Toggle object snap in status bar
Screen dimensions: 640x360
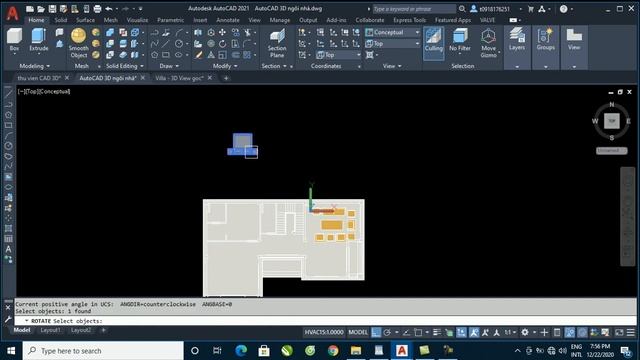[418, 332]
